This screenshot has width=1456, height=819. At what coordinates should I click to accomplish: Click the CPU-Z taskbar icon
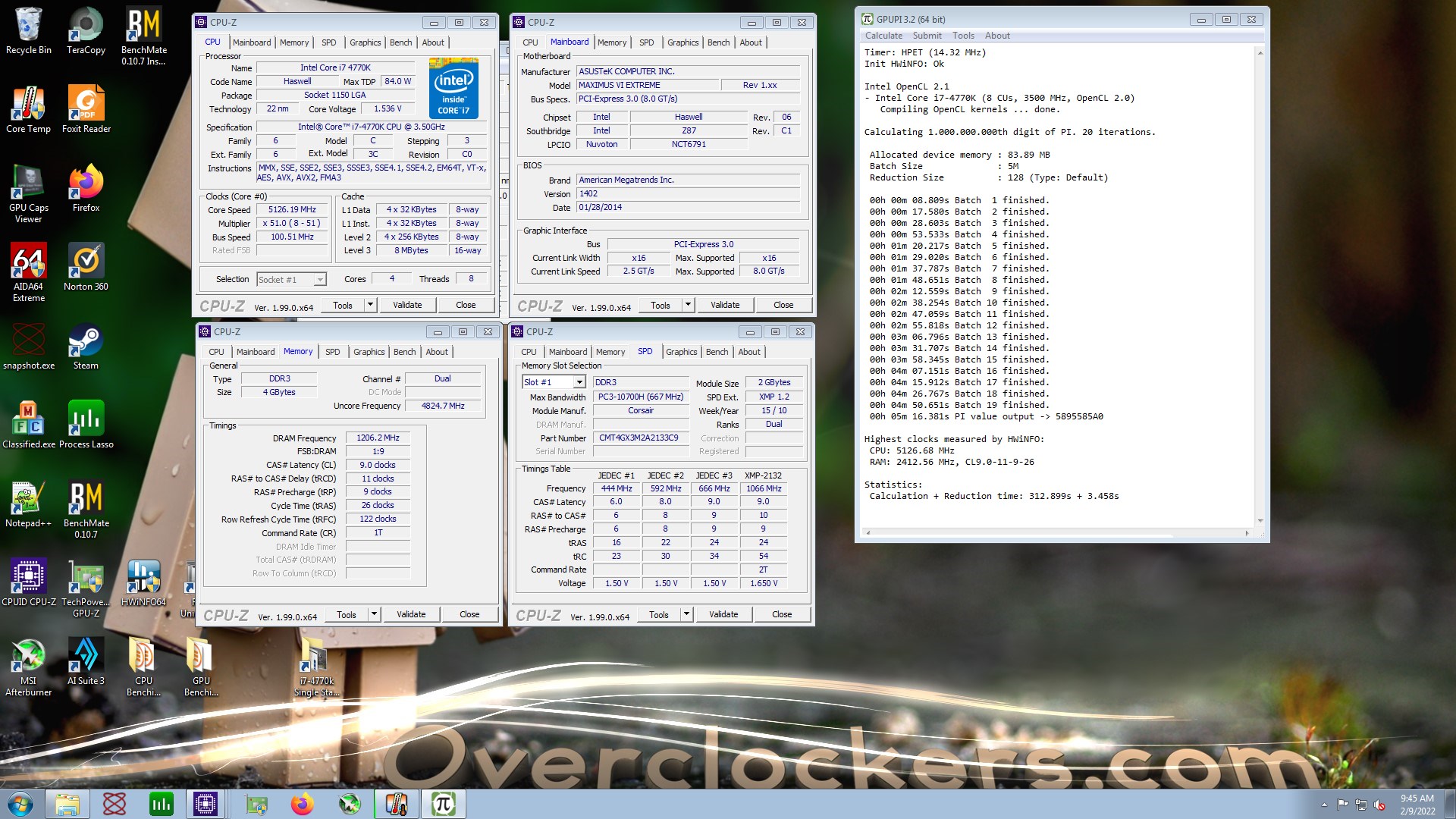206,804
